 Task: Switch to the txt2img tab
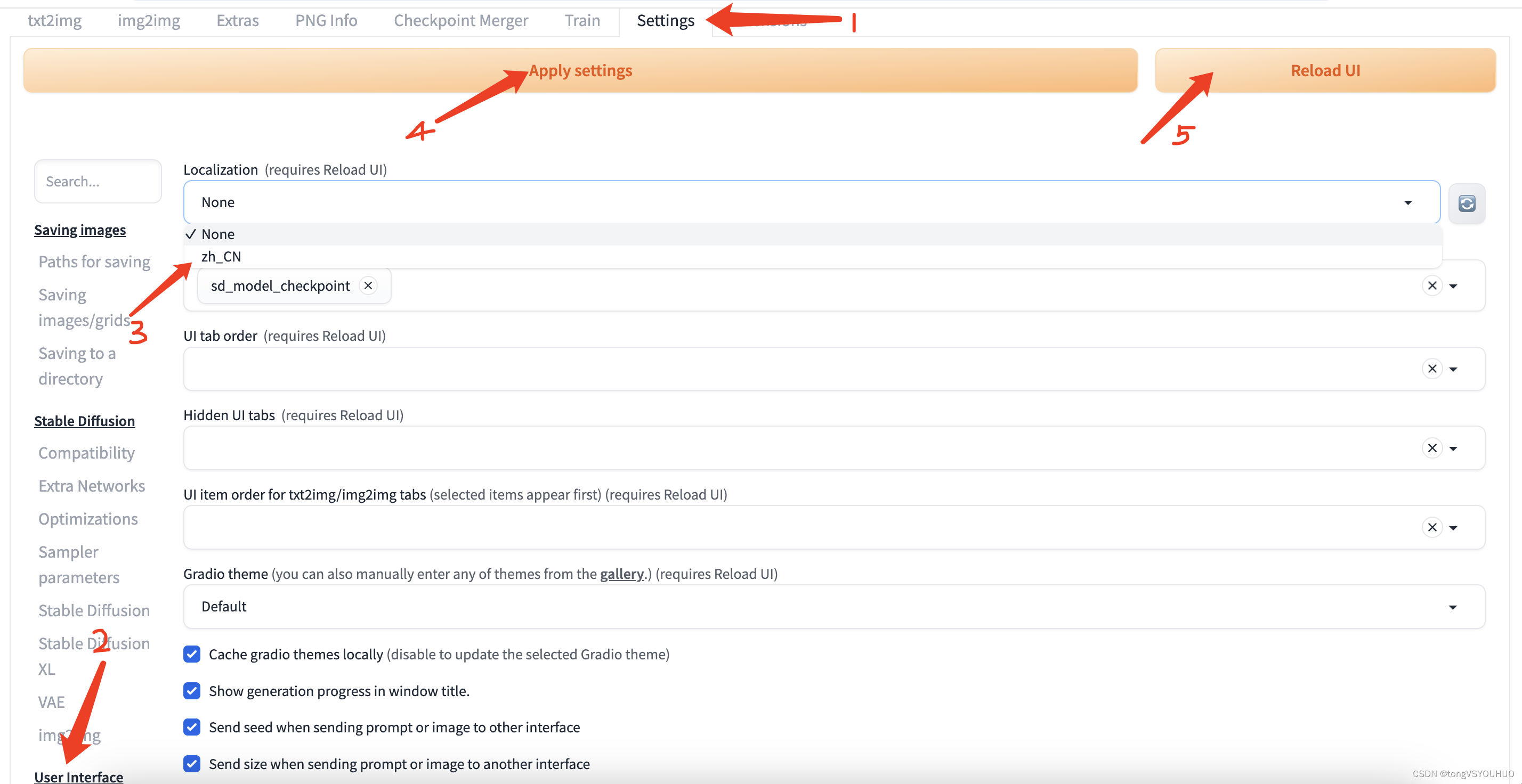[x=54, y=21]
